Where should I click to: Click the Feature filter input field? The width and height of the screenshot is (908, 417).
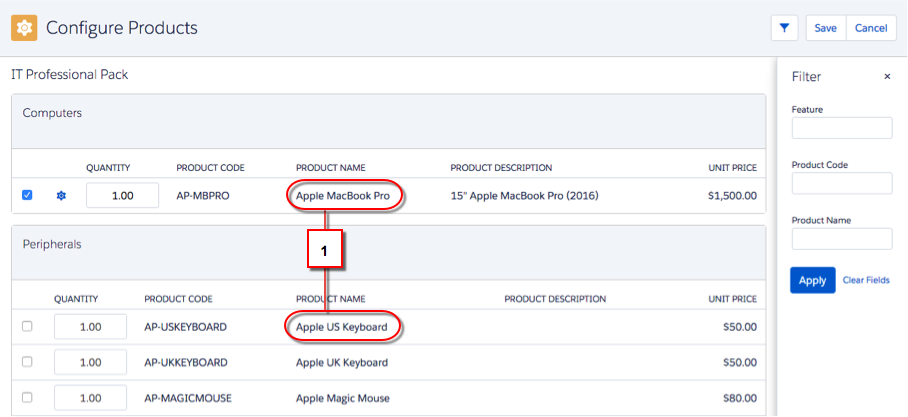pos(841,128)
